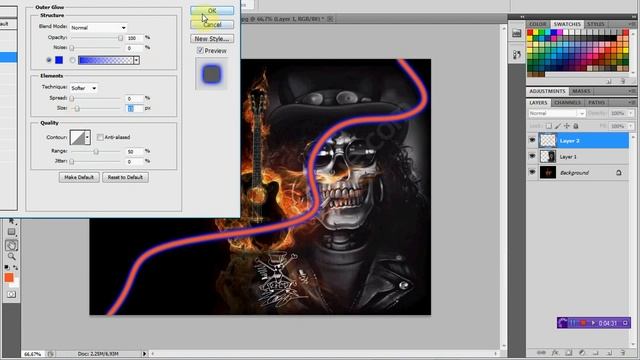Viewport: 640px width, 360px height.
Task: Toggle the Preview checkbox
Action: coord(200,51)
